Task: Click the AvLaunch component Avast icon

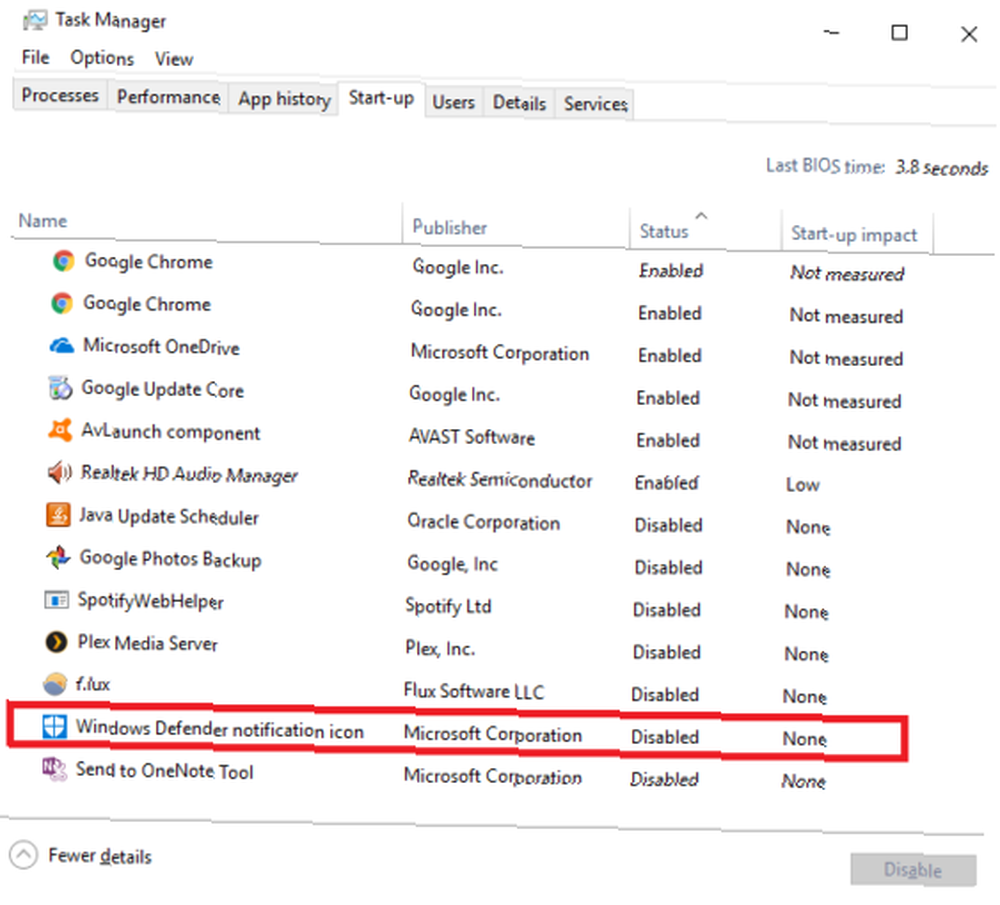Action: click(x=60, y=430)
